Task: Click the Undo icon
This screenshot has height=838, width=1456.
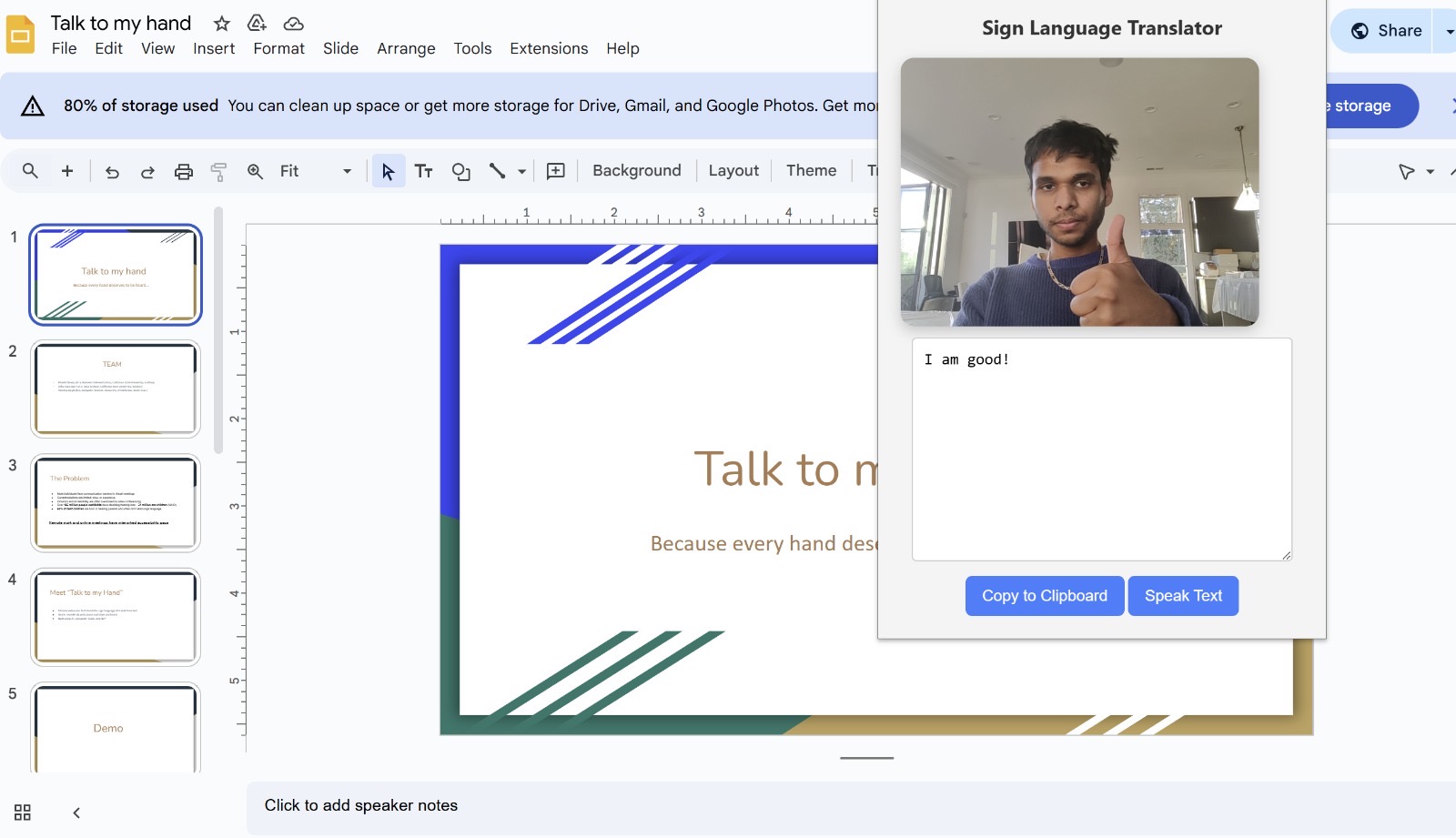Action: pyautogui.click(x=111, y=170)
